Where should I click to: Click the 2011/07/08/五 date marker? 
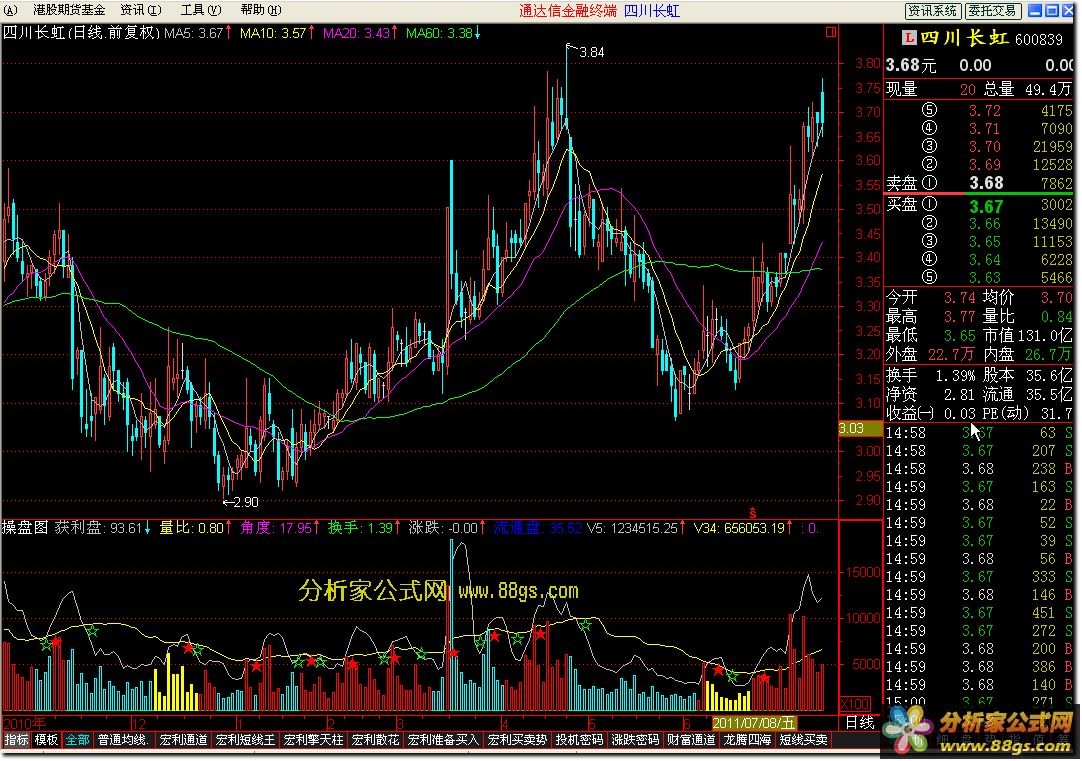[754, 723]
